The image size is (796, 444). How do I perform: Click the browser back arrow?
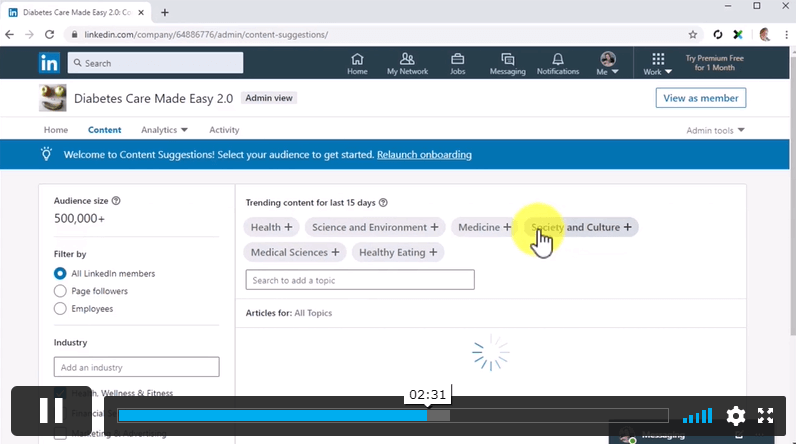pyautogui.click(x=10, y=35)
